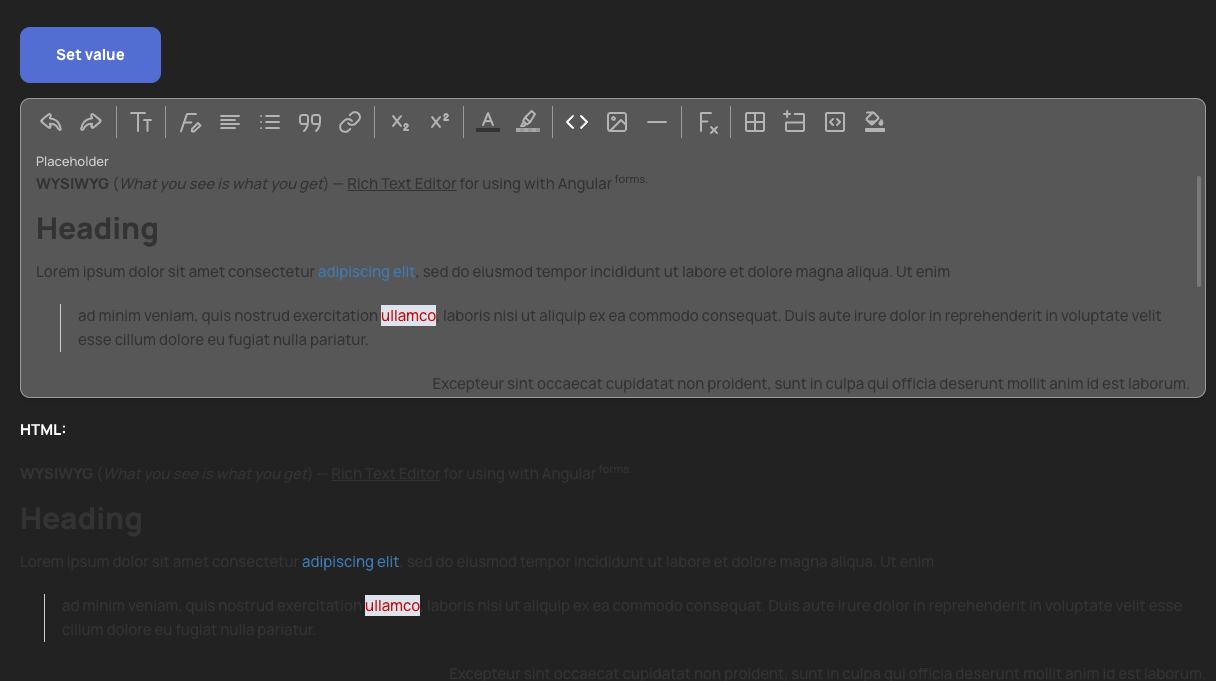Insert an image
Screen dimensions: 1216x681
(617, 122)
